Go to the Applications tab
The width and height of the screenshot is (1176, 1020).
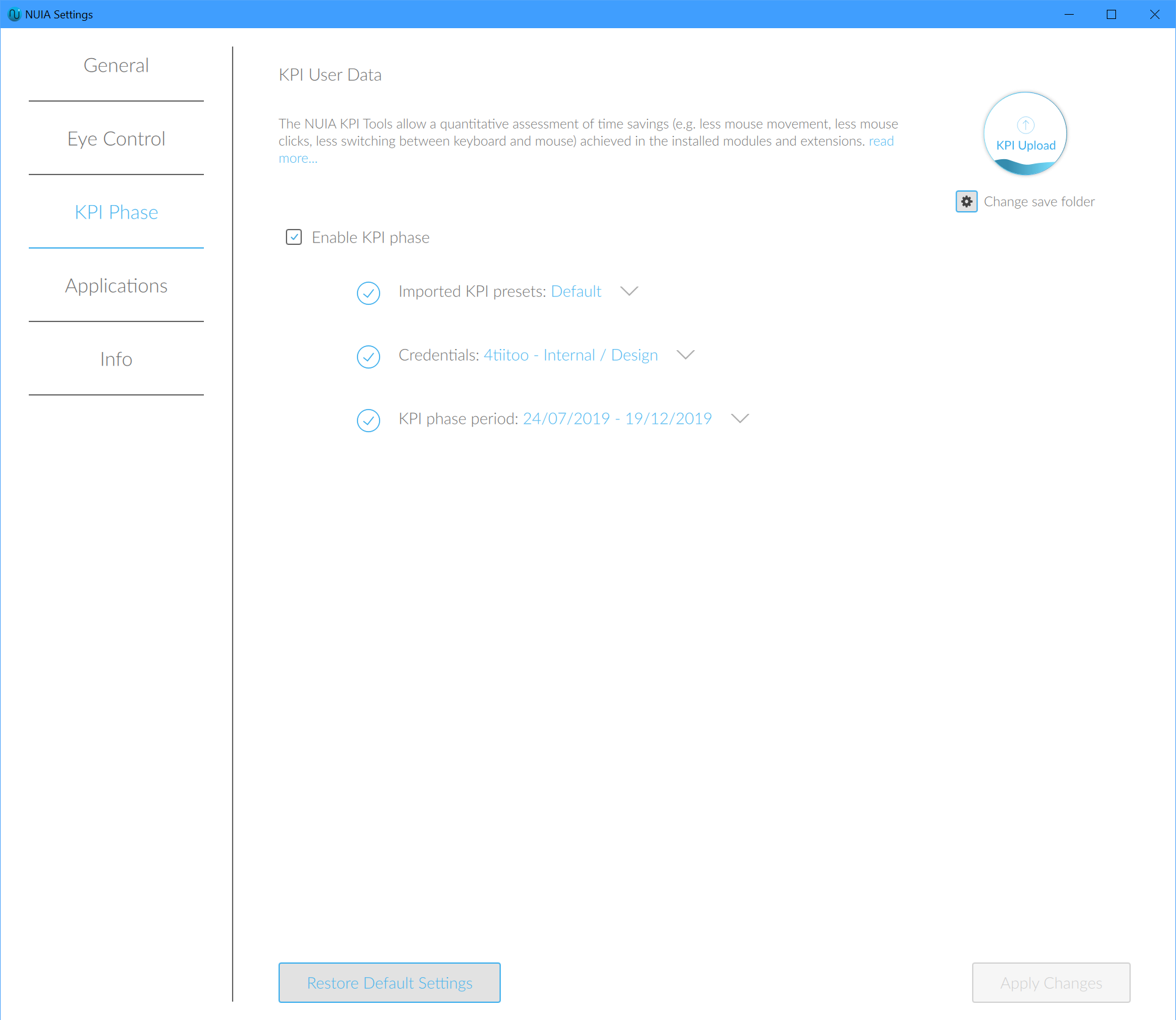(116, 285)
